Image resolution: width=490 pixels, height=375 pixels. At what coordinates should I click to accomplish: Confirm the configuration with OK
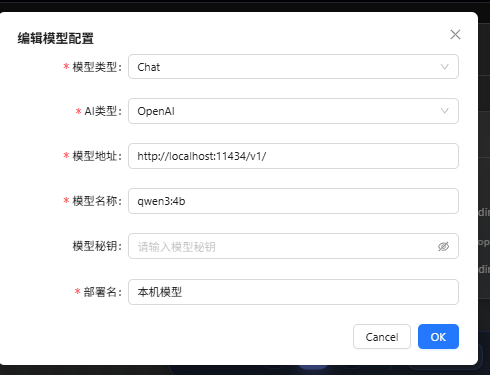coord(438,337)
